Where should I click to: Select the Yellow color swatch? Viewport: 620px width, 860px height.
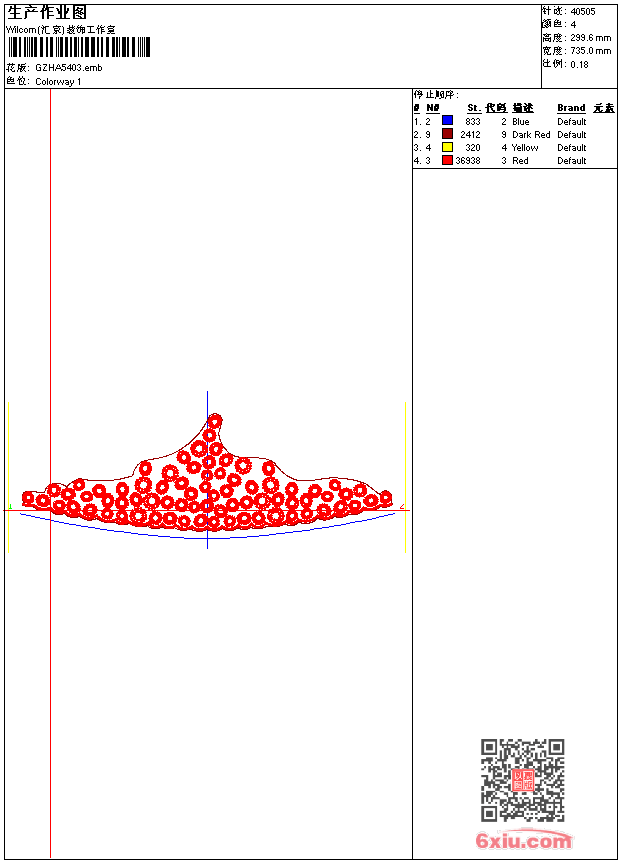[447, 147]
